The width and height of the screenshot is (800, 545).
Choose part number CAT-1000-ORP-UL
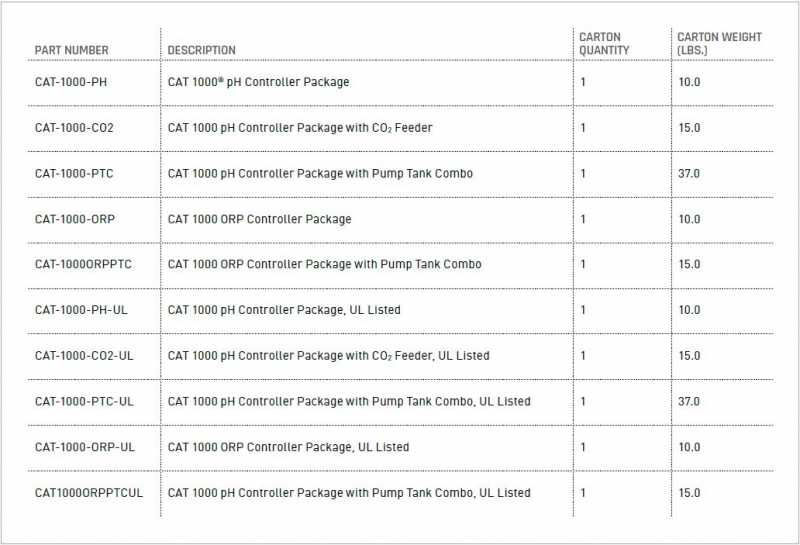tap(84, 447)
